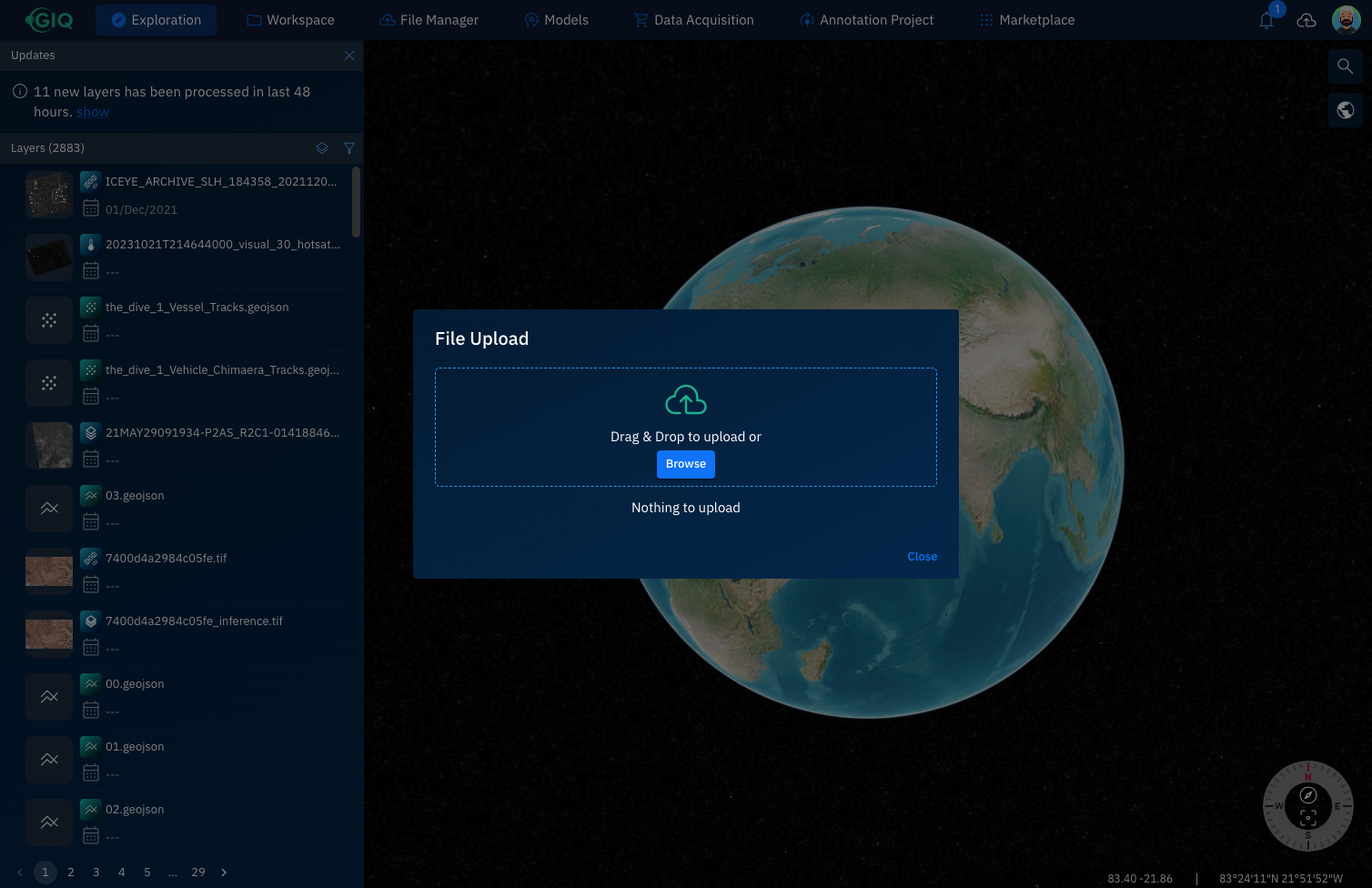Click the map search magnifier icon
Screen dimensions: 1372x888
click(1346, 66)
